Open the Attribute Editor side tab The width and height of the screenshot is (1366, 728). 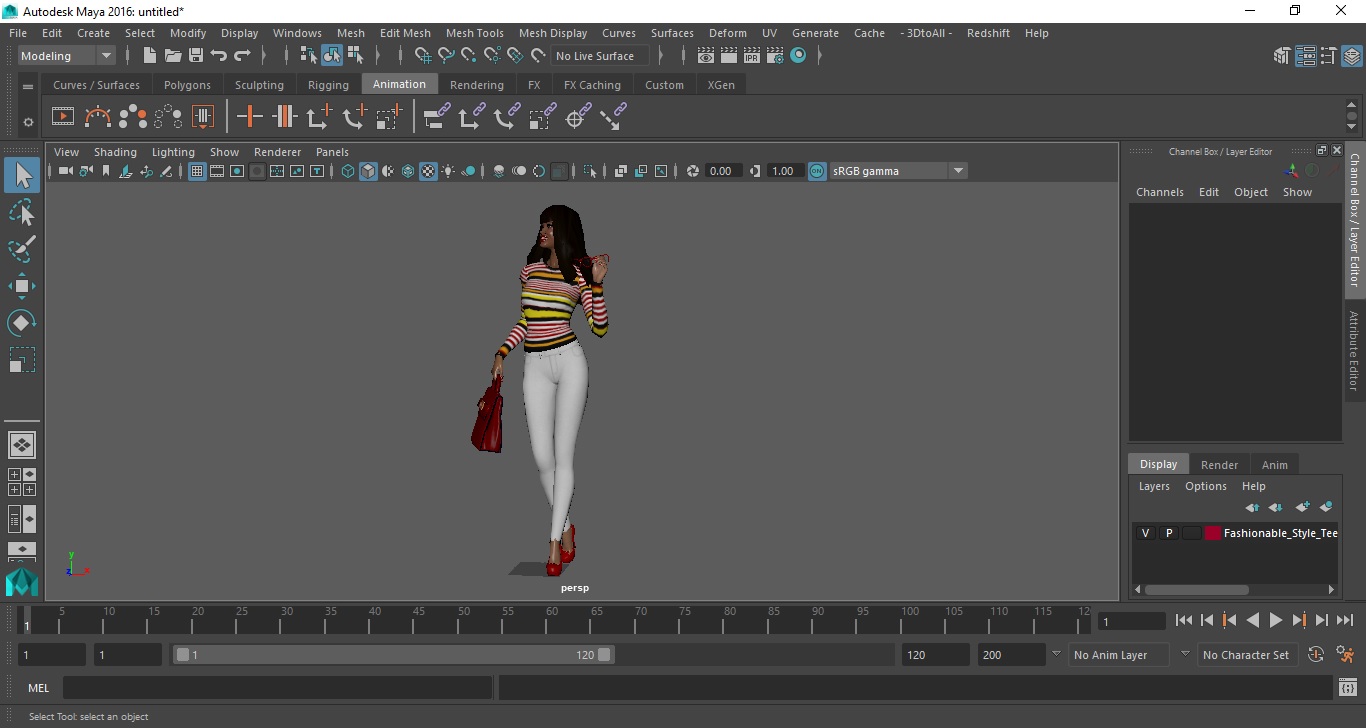[x=1354, y=350]
